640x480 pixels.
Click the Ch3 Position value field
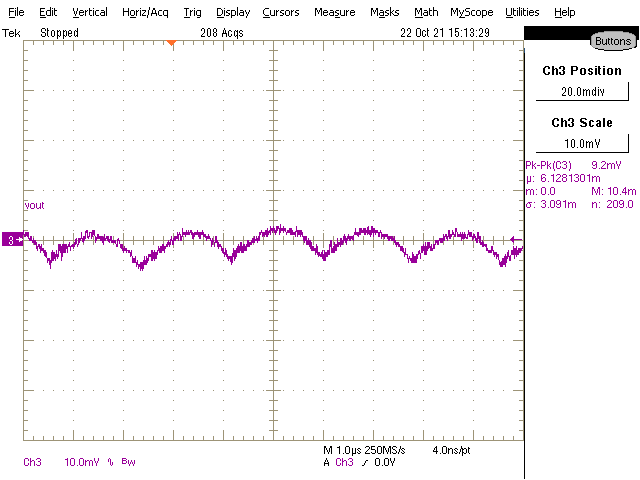pos(582,91)
